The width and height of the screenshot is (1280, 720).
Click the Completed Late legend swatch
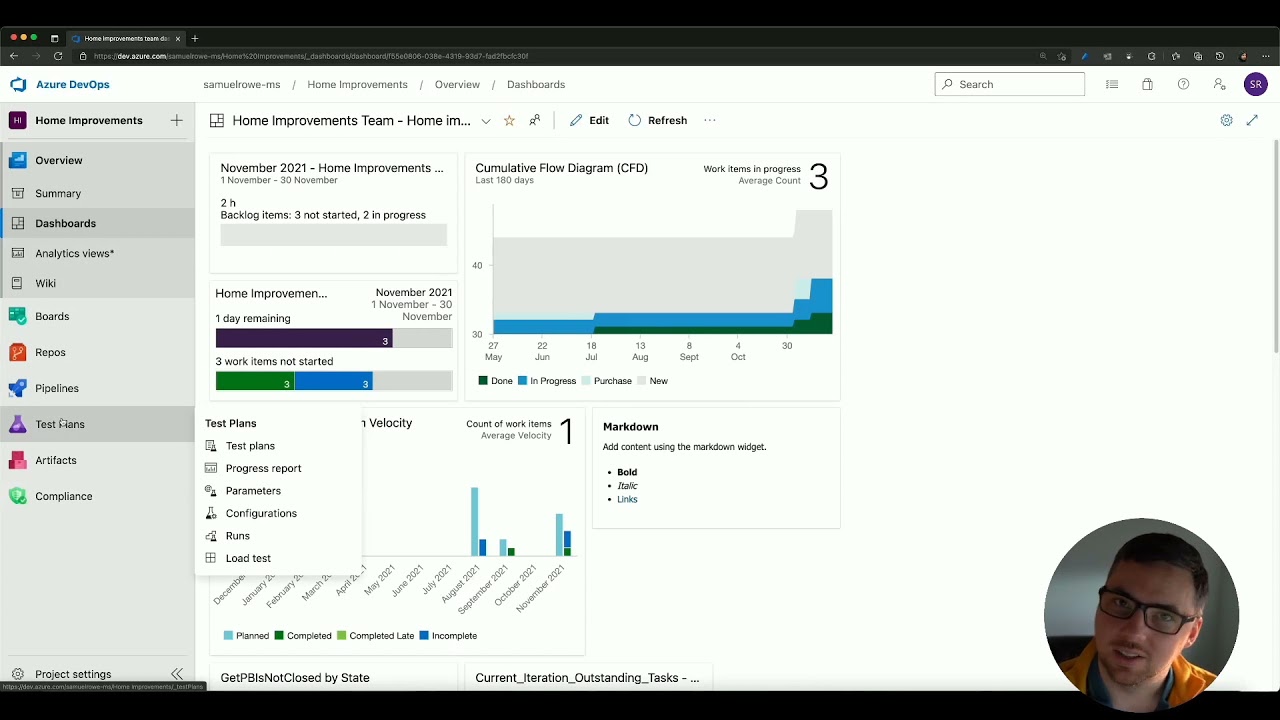(x=342, y=636)
